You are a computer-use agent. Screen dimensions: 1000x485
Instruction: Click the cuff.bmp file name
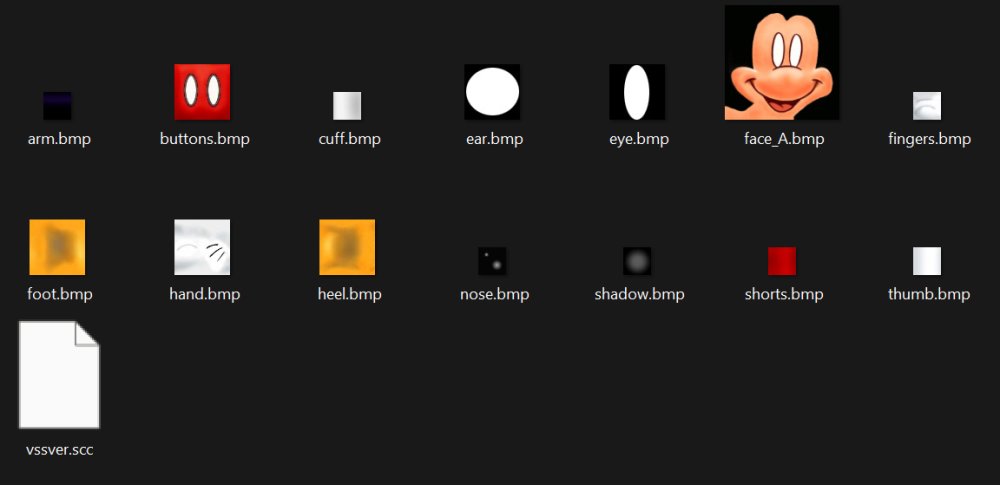click(349, 139)
